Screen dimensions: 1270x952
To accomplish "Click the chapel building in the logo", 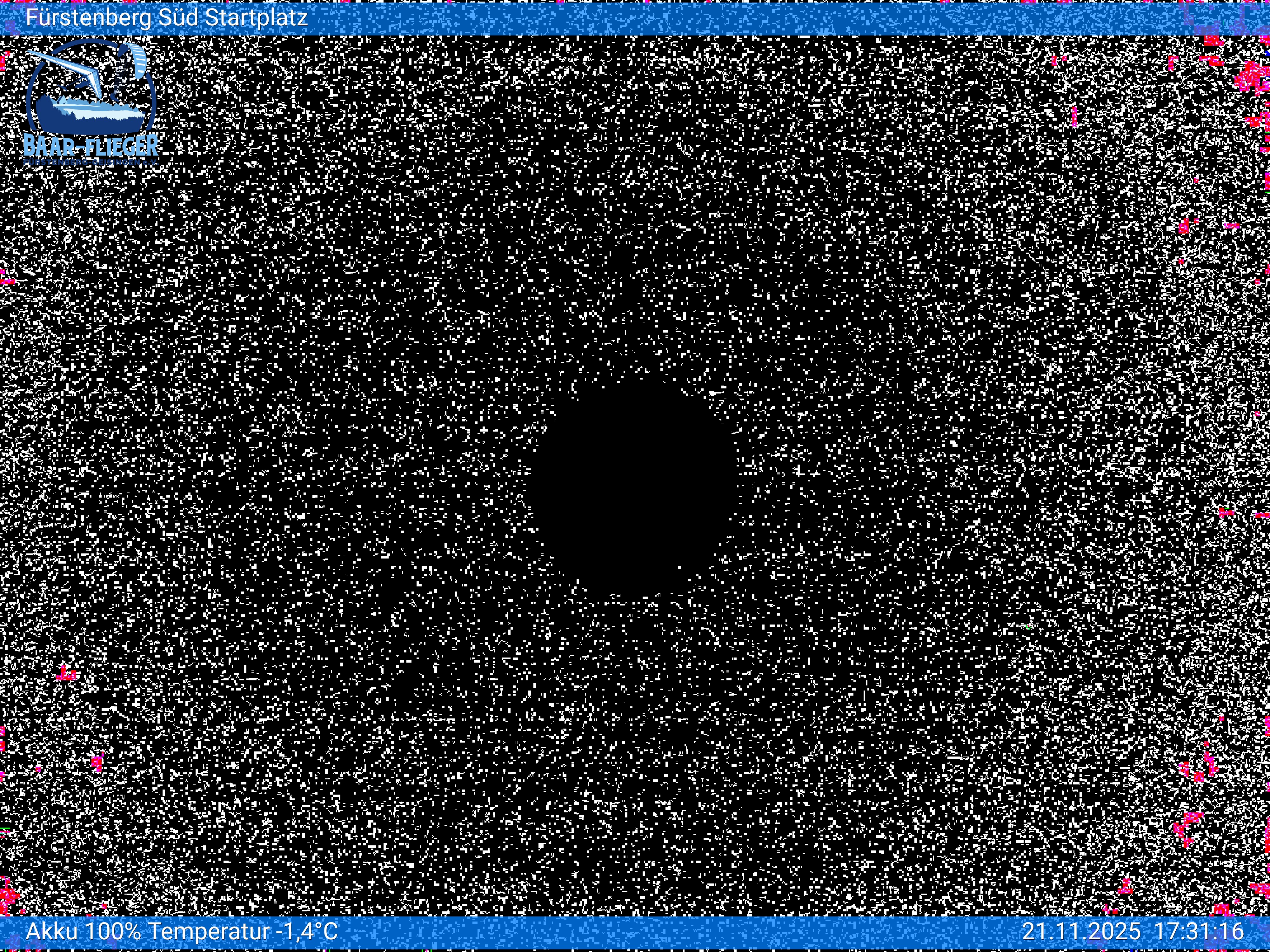I will click(x=63, y=102).
